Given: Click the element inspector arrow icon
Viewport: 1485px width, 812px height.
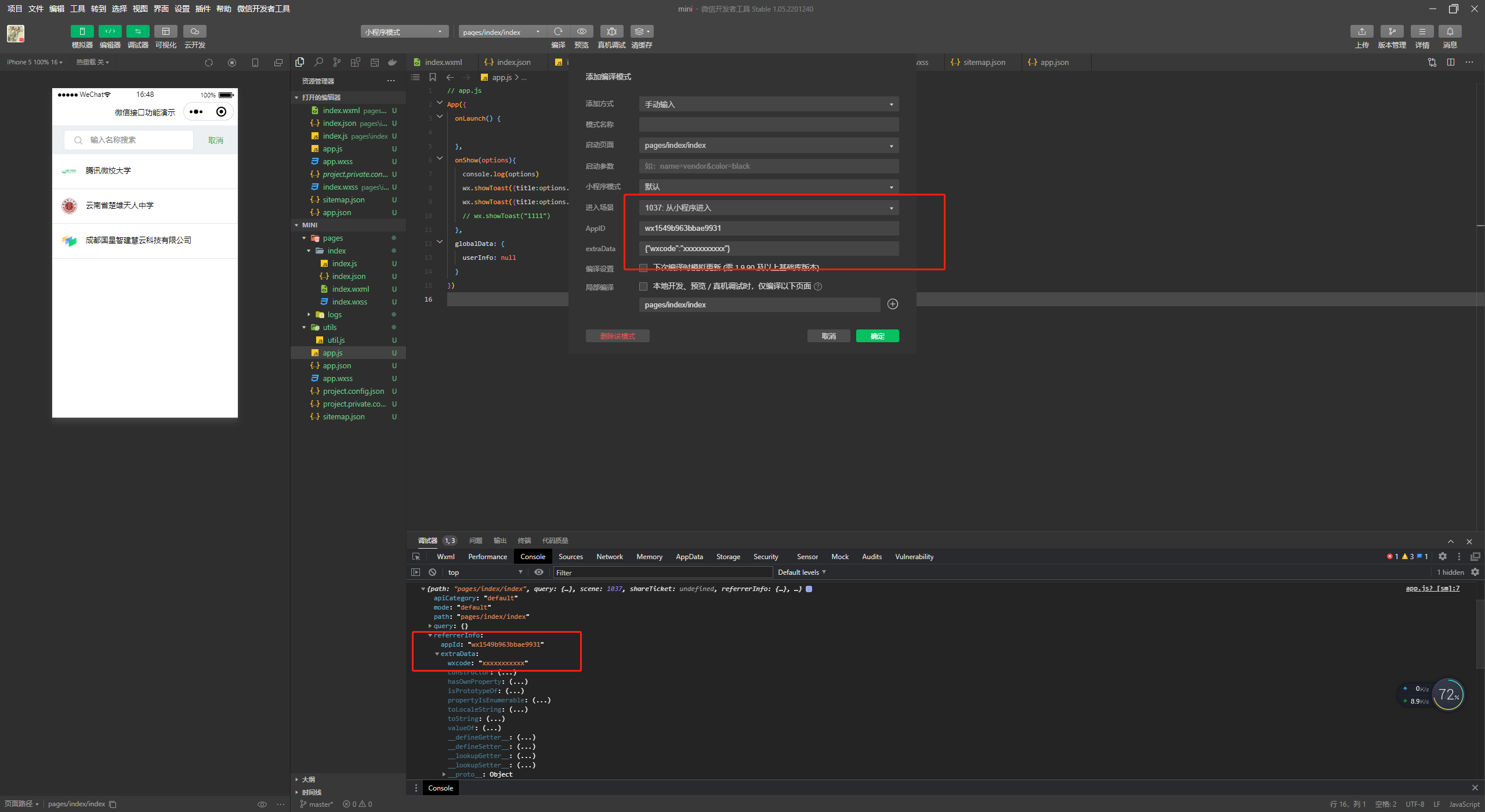Looking at the screenshot, I should click(416, 557).
